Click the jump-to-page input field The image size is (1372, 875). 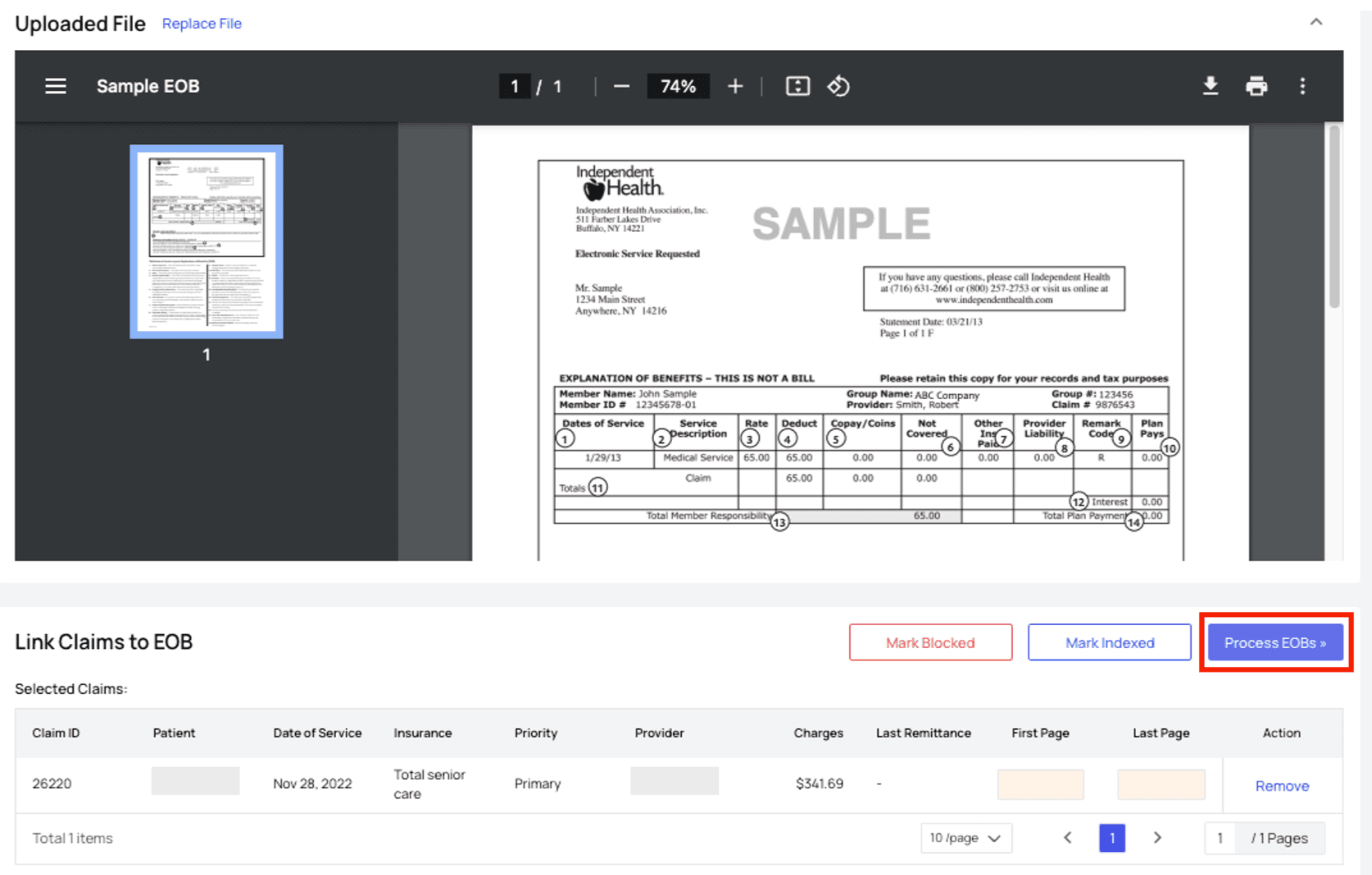point(1220,838)
